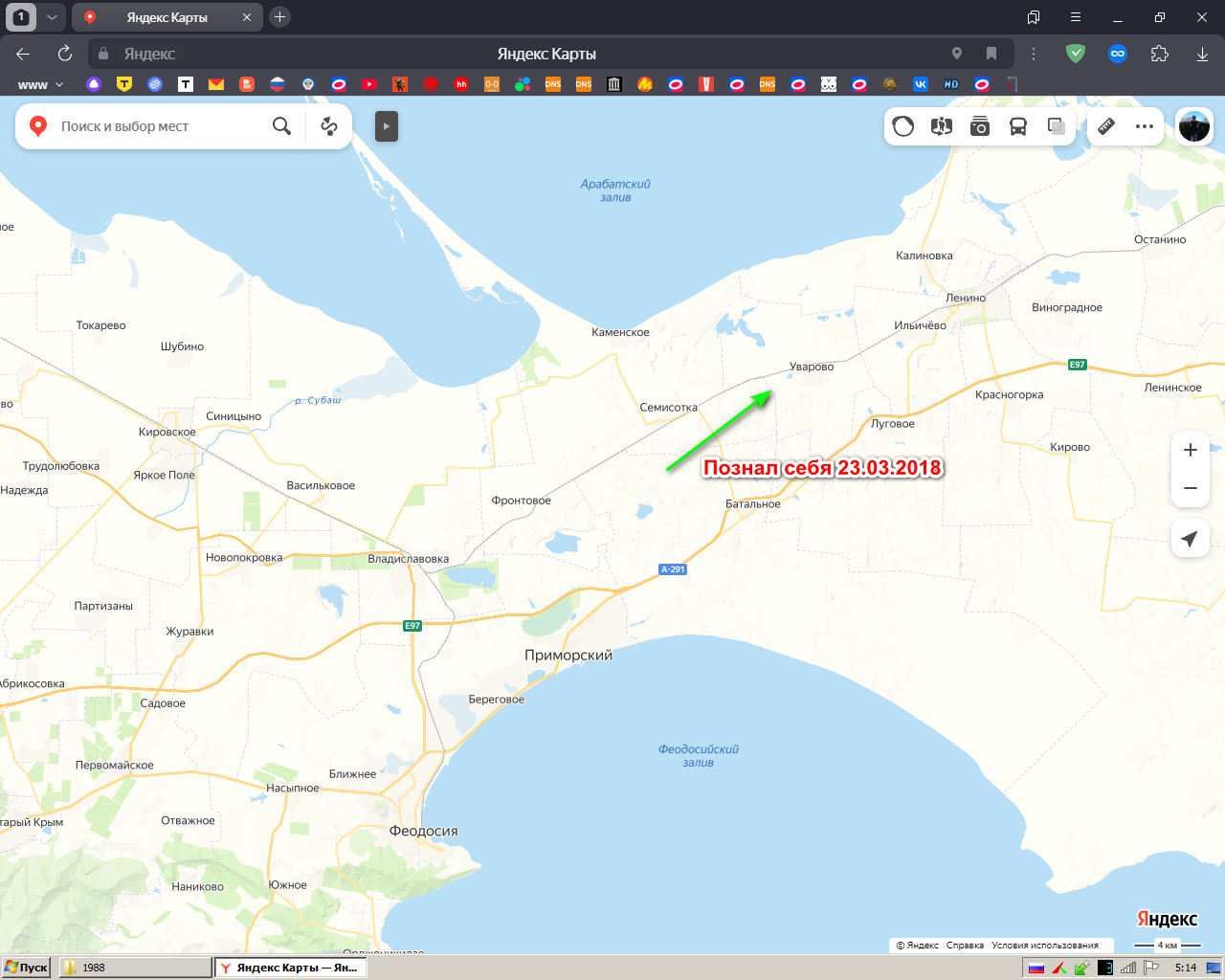
Task: Expand the tab list chevron
Action: (x=52, y=16)
